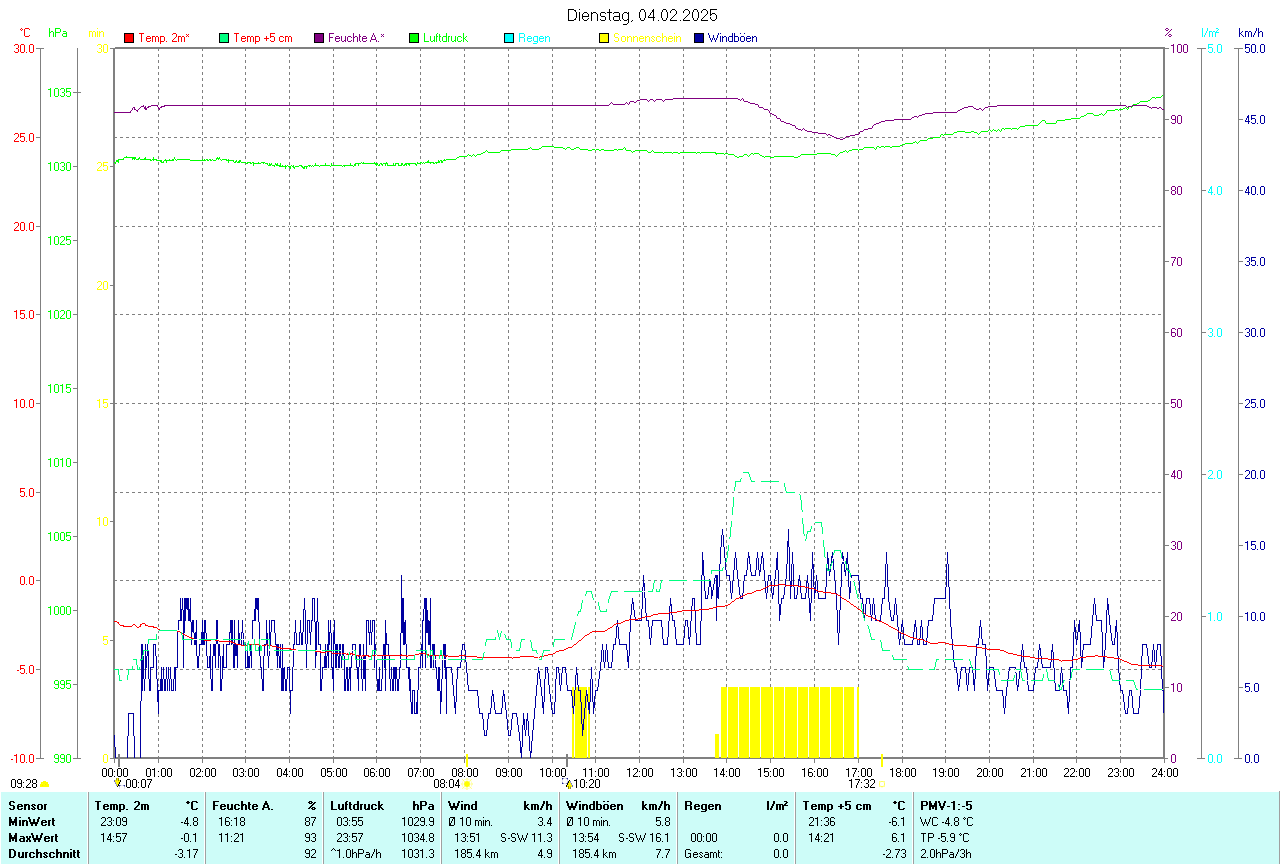Click the 'Temp. 2m' table column header
This screenshot has height=864, width=1280.
(122, 806)
